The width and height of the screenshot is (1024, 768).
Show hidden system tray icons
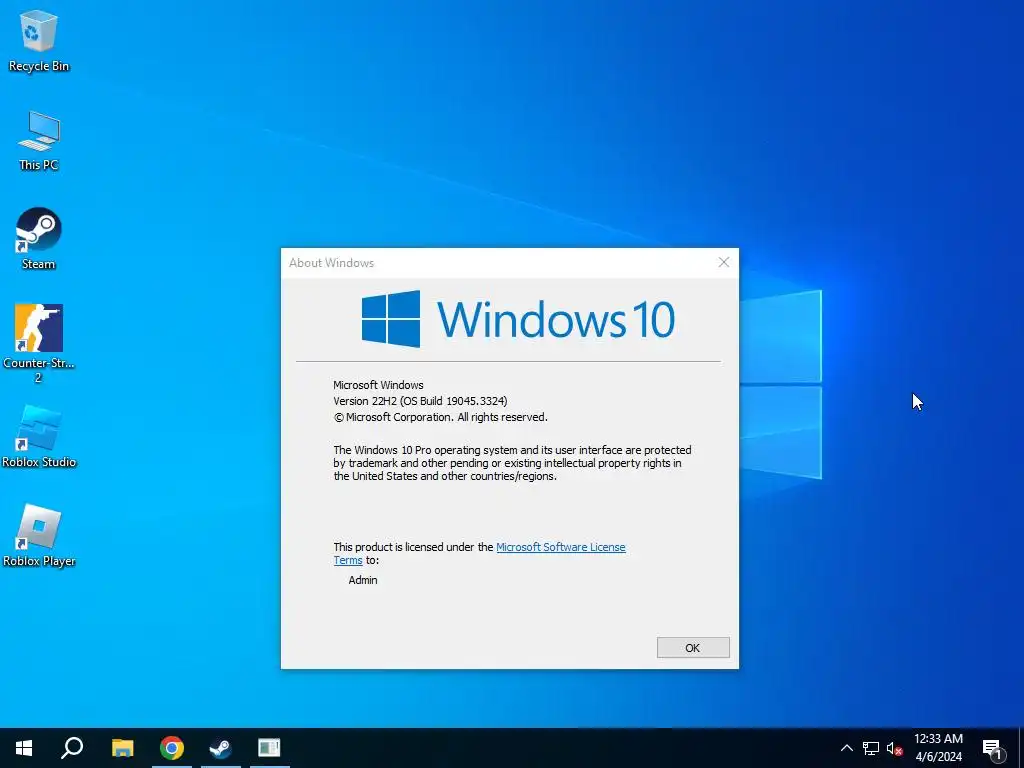click(846, 748)
